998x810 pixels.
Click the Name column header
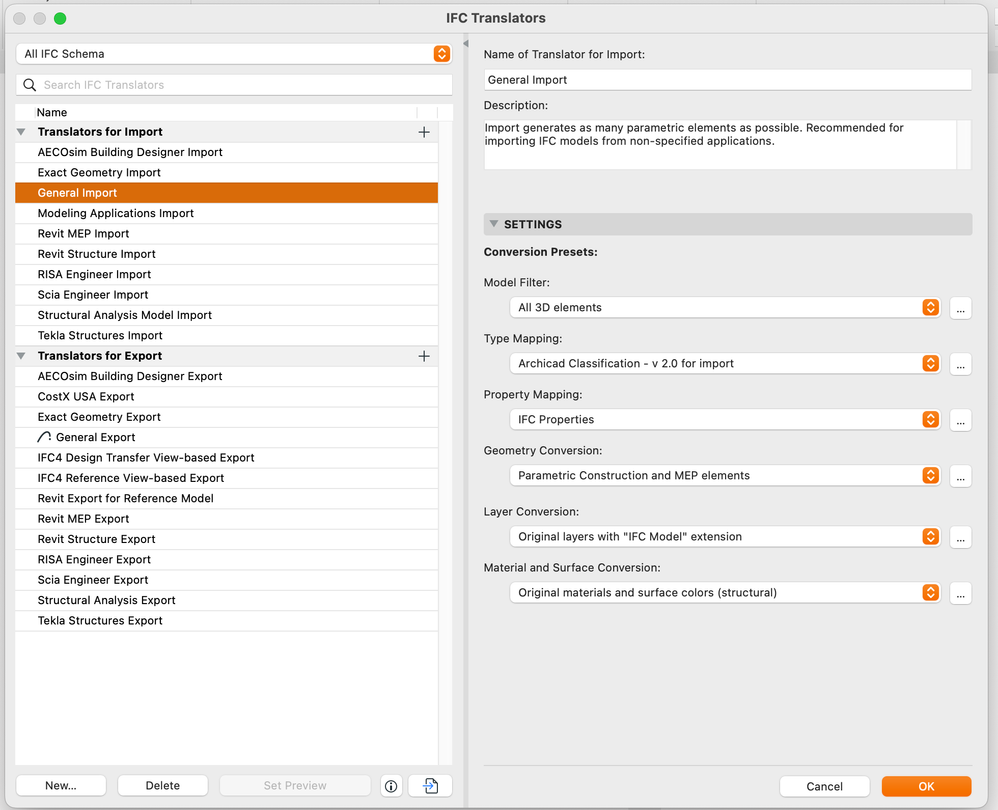coord(226,112)
